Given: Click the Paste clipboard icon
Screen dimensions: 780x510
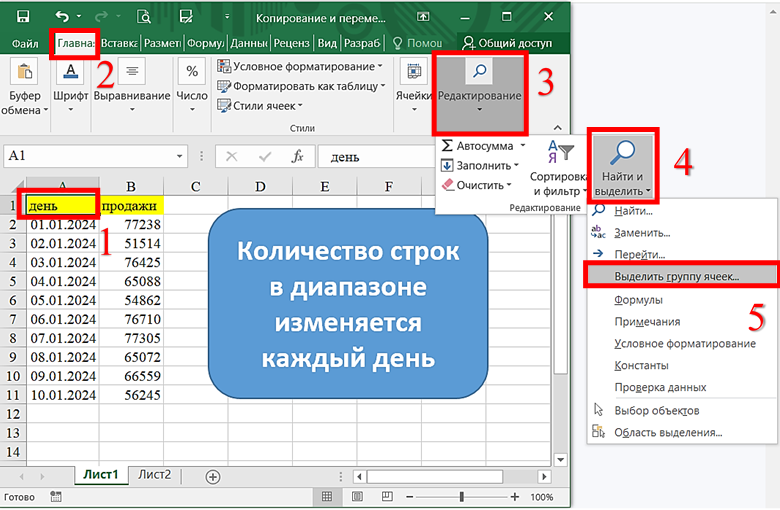Looking at the screenshot, I should 24,72.
